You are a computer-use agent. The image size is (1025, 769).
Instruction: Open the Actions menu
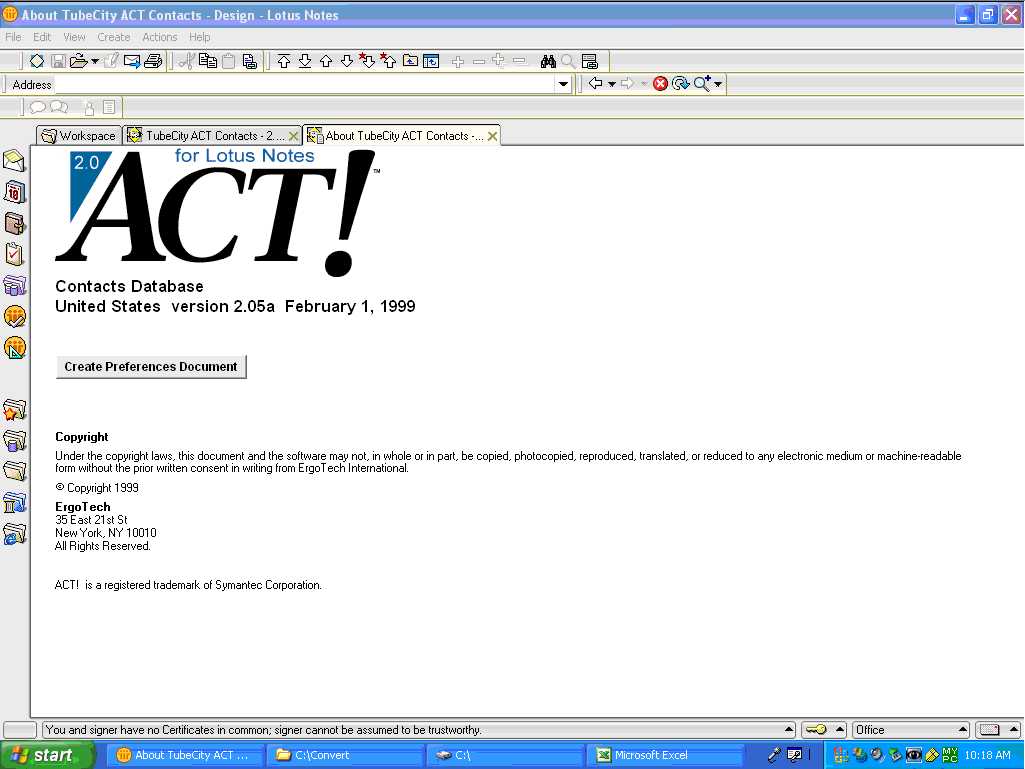pos(160,37)
